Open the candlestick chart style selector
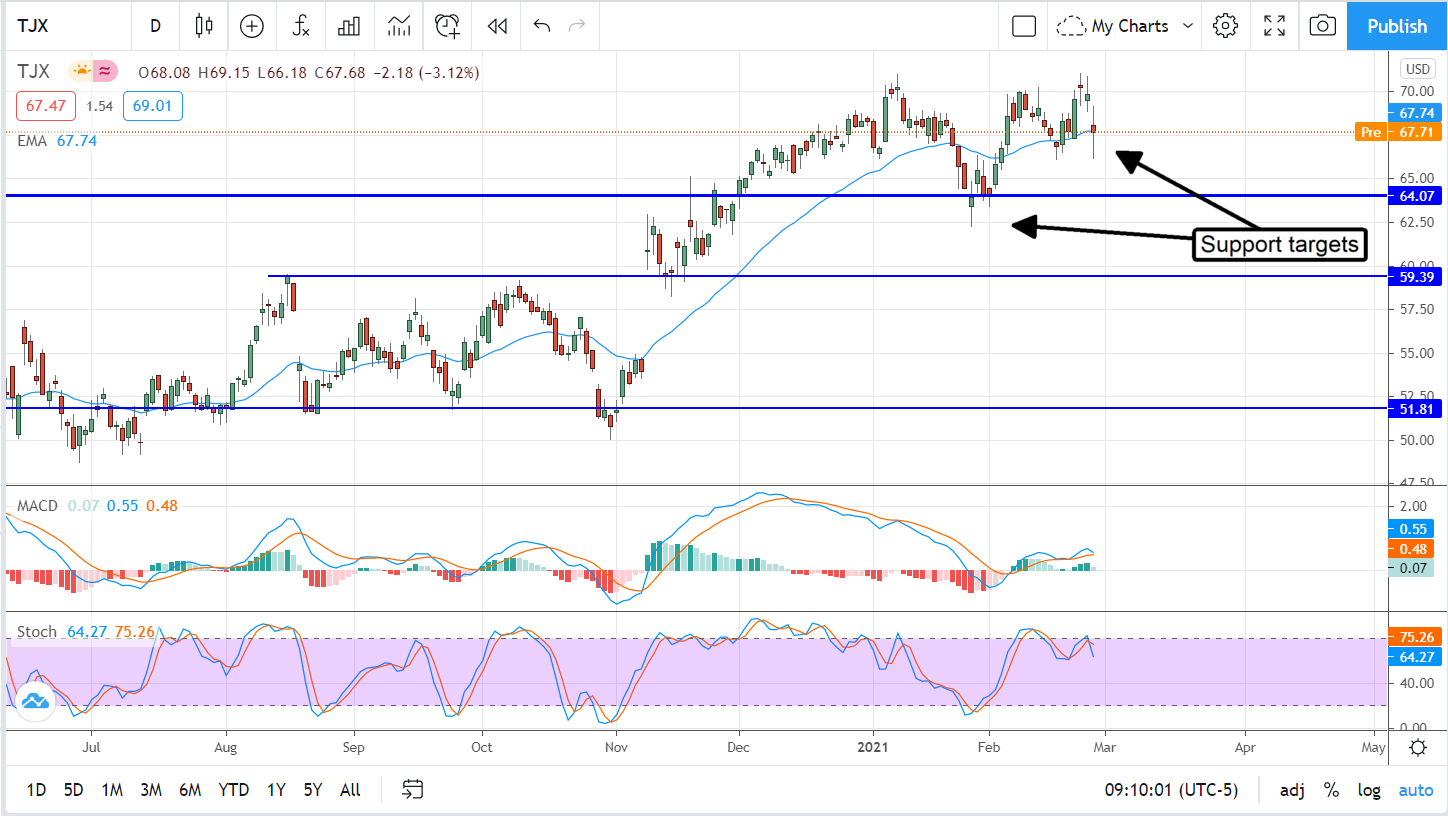Viewport: 1448px width, 816px height. [x=204, y=26]
